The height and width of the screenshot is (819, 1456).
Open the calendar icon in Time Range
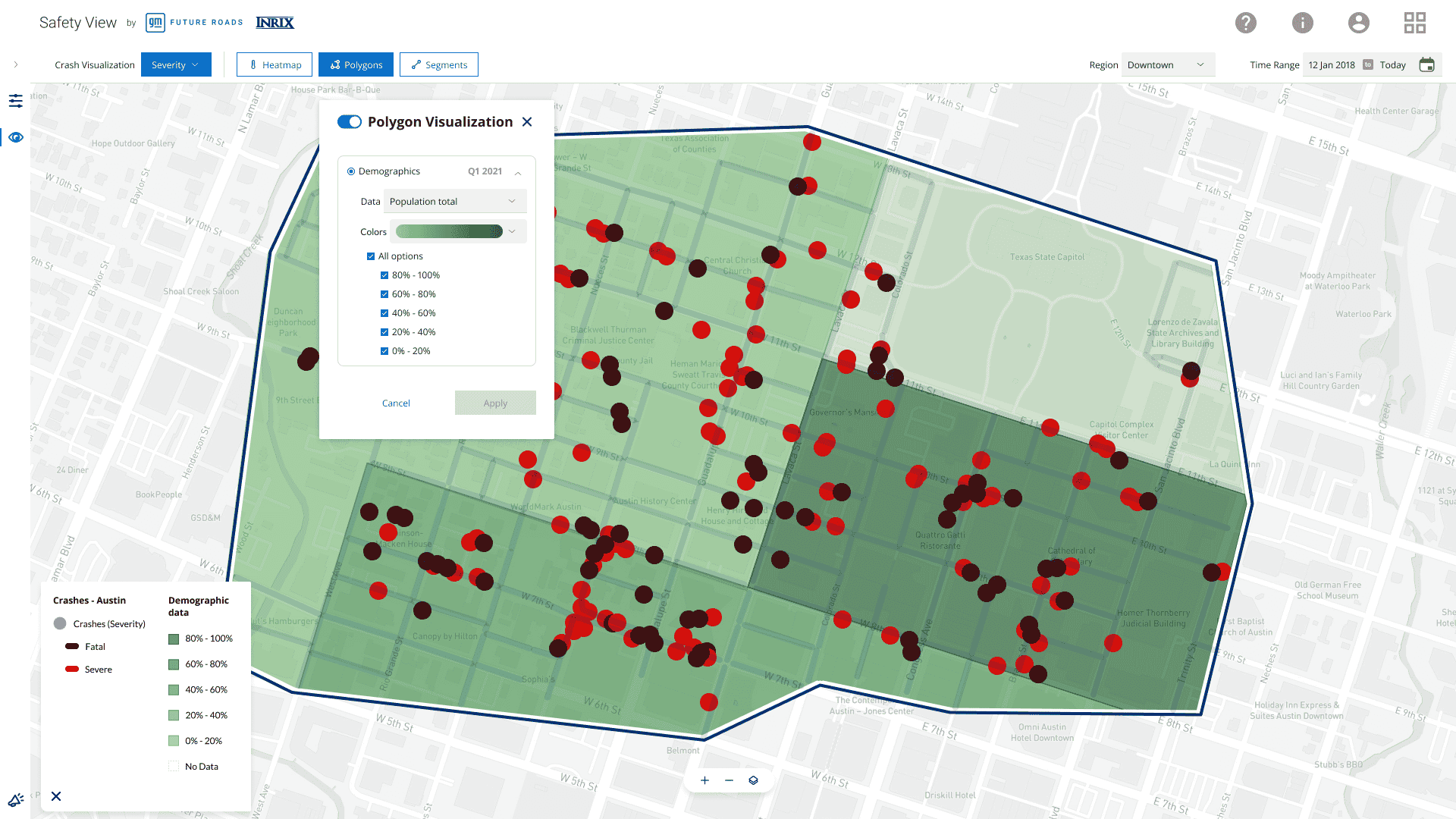1426,64
